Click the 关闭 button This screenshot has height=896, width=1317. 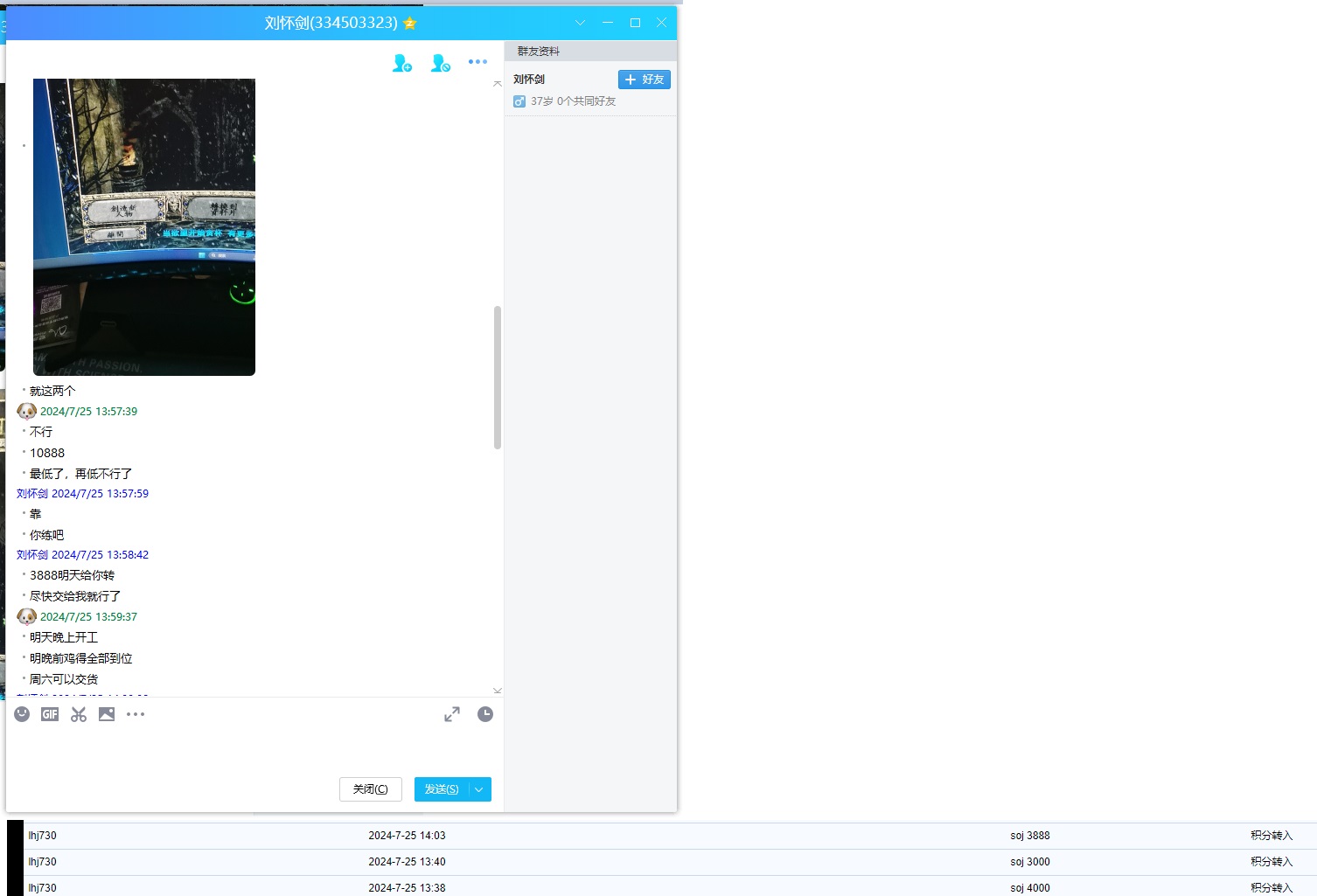click(x=370, y=789)
